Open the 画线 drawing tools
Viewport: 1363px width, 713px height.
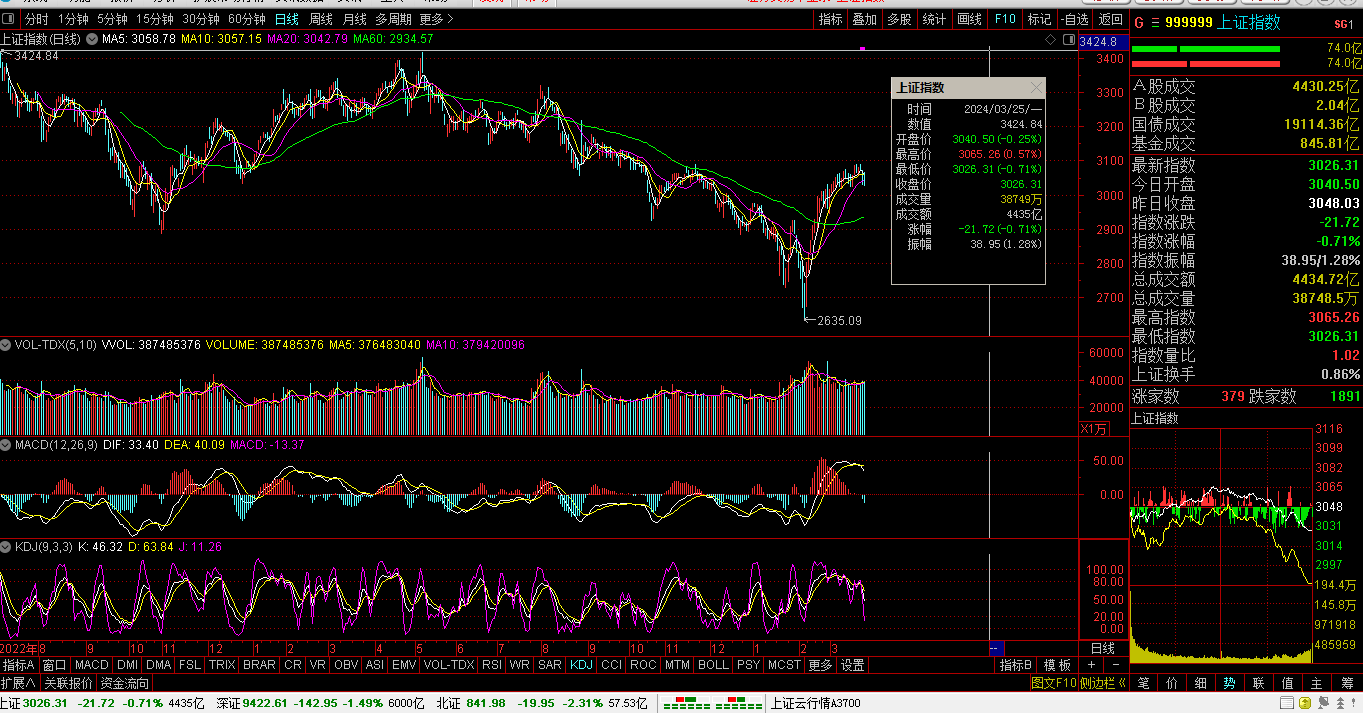point(969,19)
